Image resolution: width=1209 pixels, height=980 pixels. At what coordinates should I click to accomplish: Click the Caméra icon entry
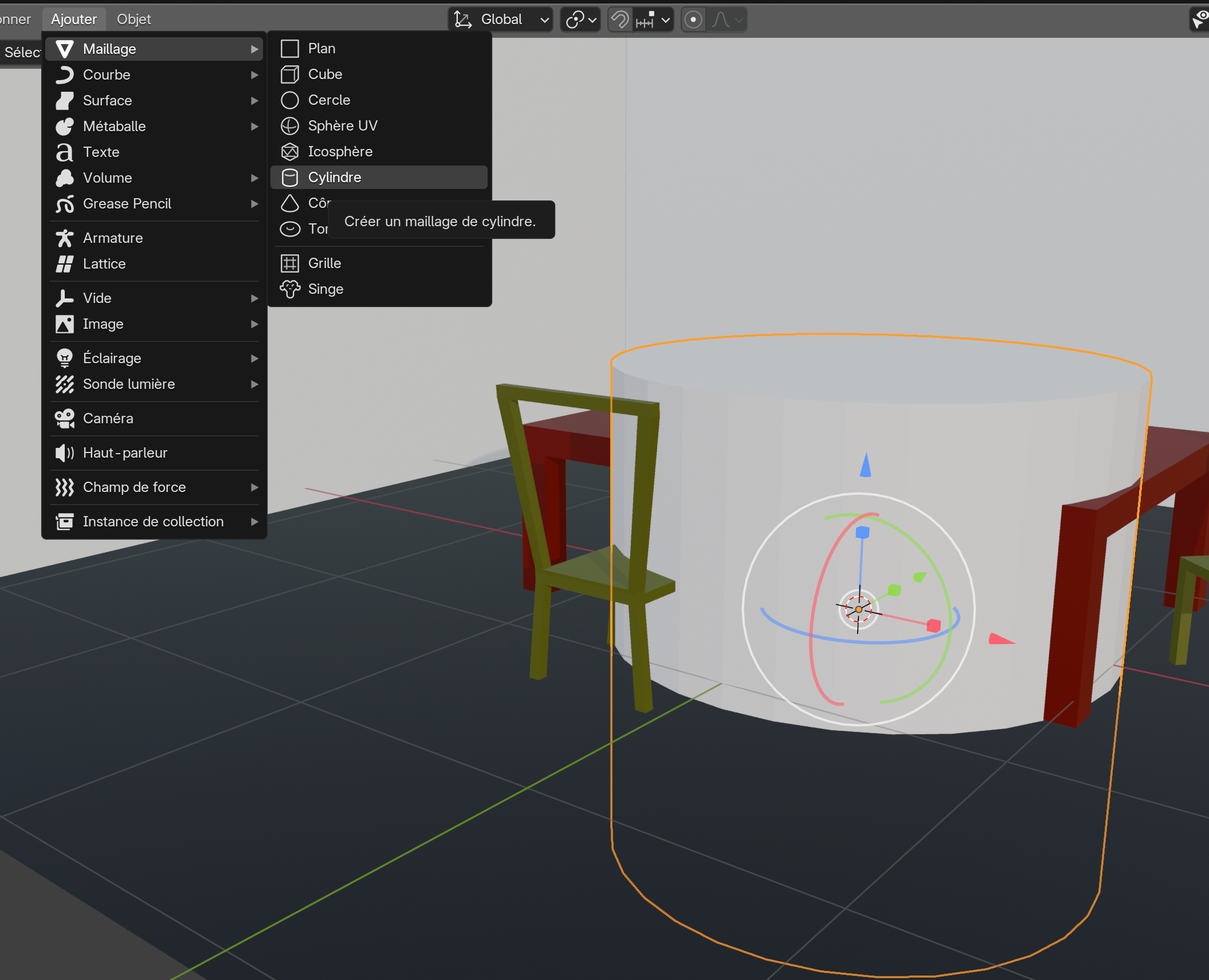tap(65, 419)
